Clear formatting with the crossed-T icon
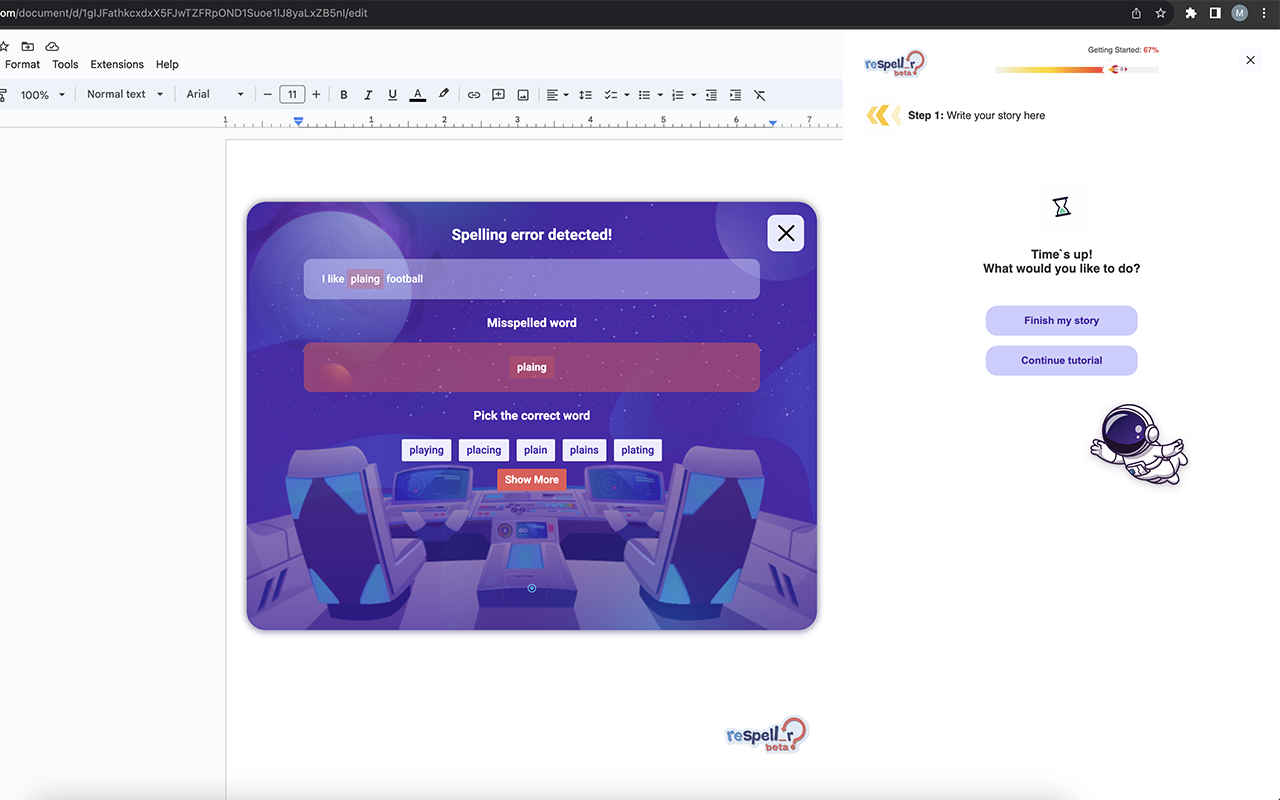This screenshot has height=800, width=1280. tap(760, 95)
